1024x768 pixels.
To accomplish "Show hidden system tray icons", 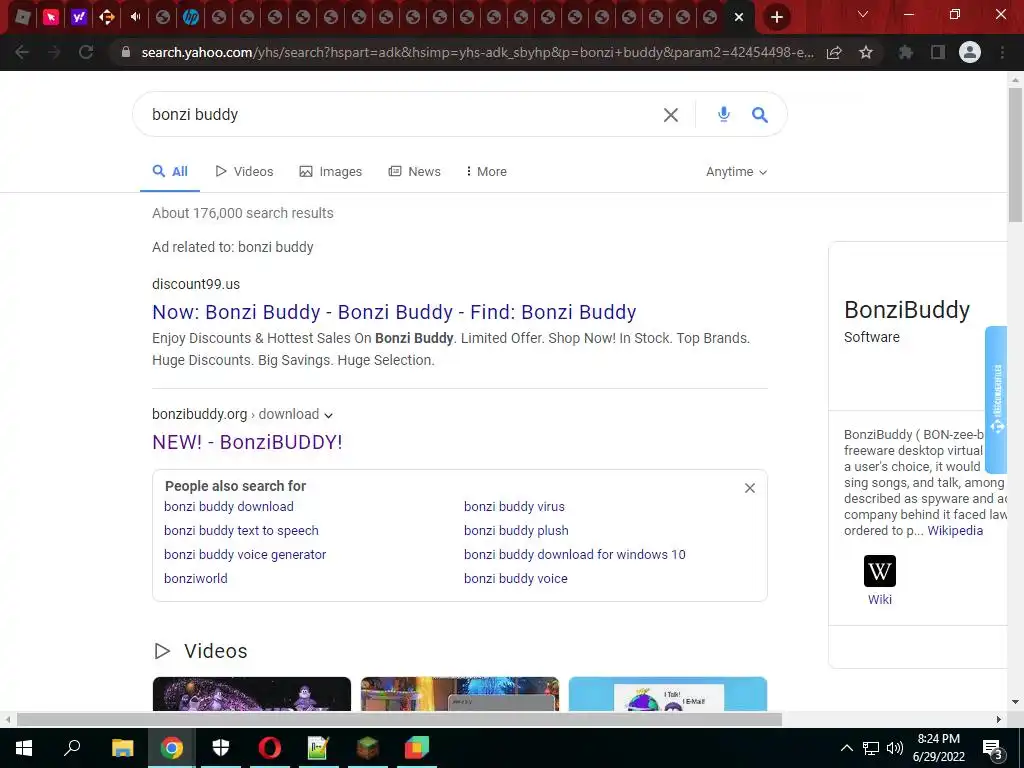I will tap(846, 748).
